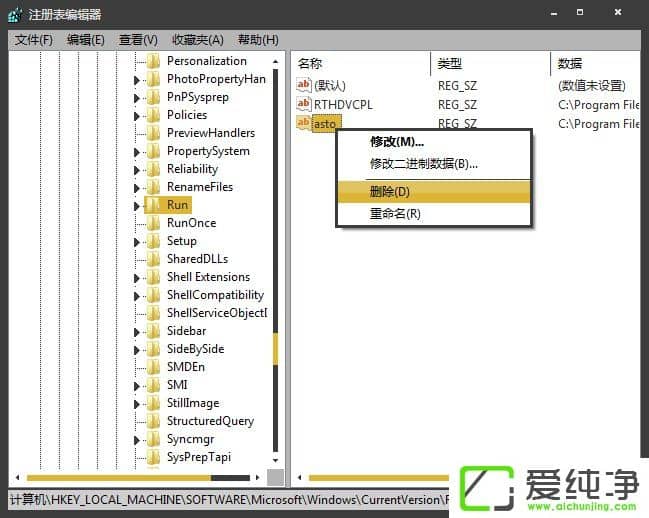Select the RunOnce tree item
The height and width of the screenshot is (518, 649).
[x=191, y=223]
